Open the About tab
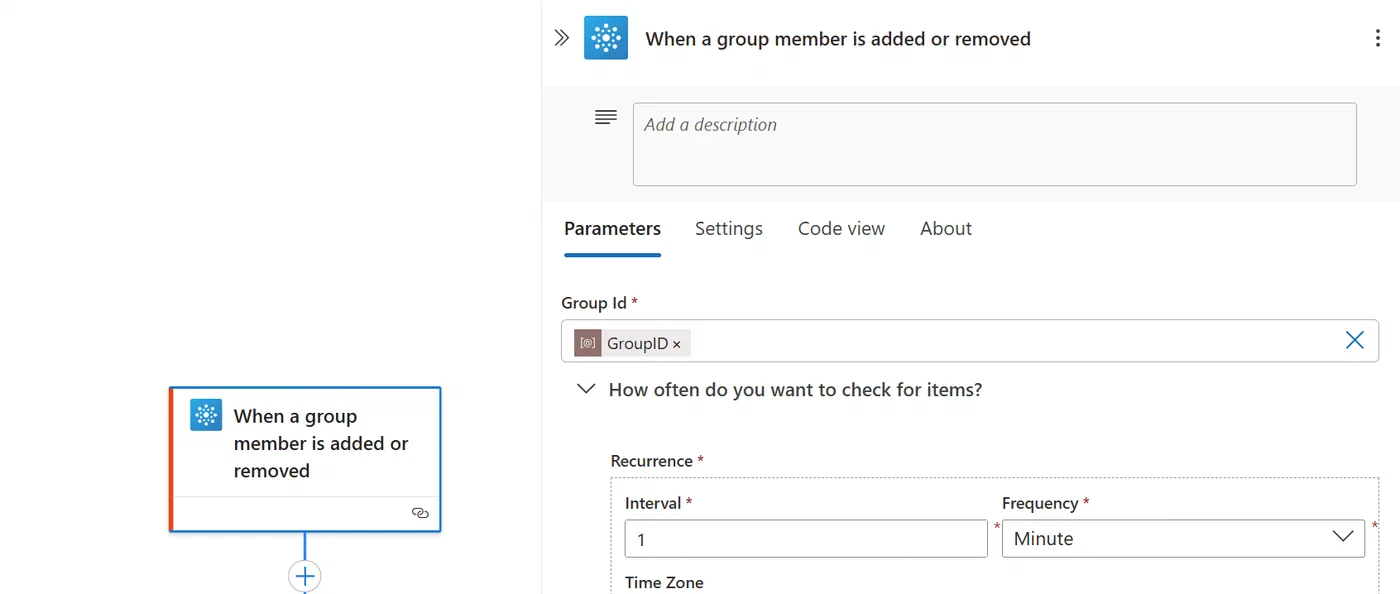Screen dimensions: 1400x594 pos(946,228)
